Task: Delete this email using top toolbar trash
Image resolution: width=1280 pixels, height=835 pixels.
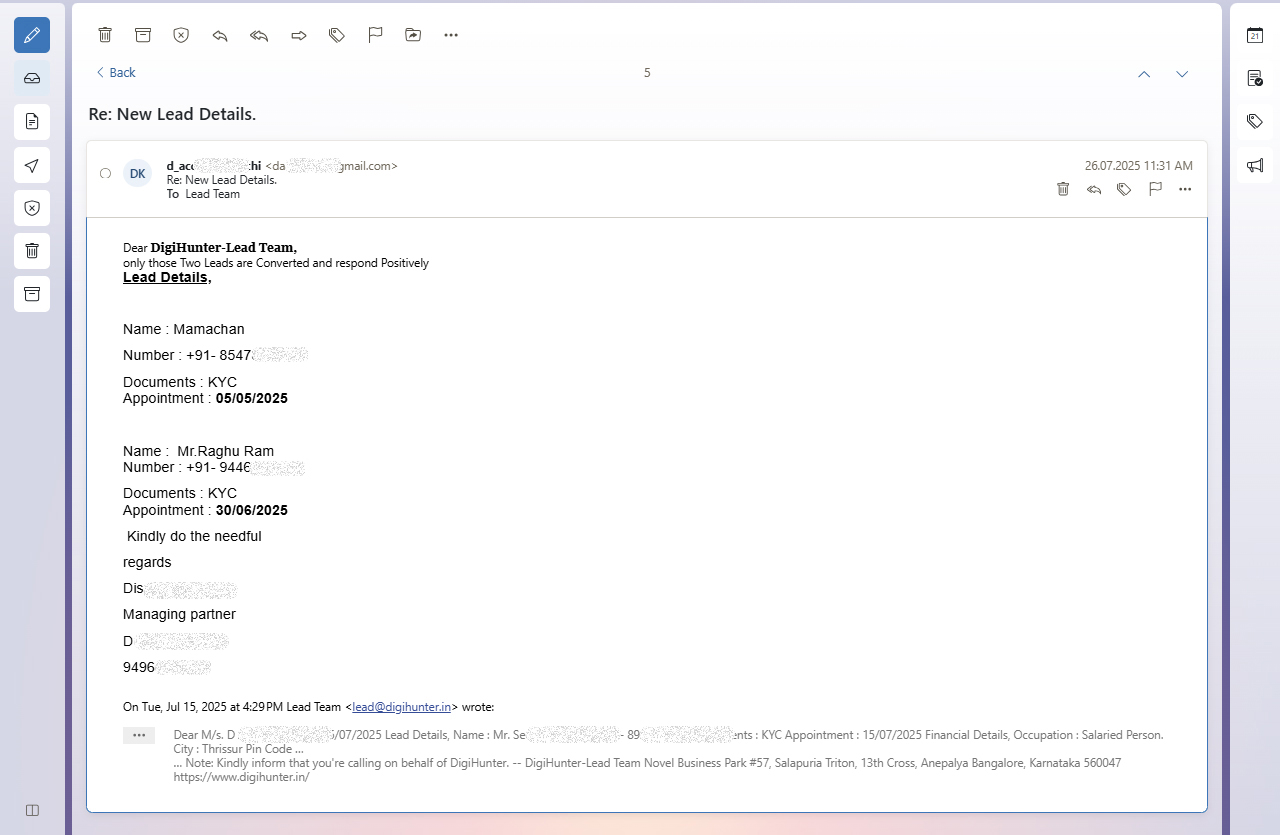Action: click(x=105, y=35)
